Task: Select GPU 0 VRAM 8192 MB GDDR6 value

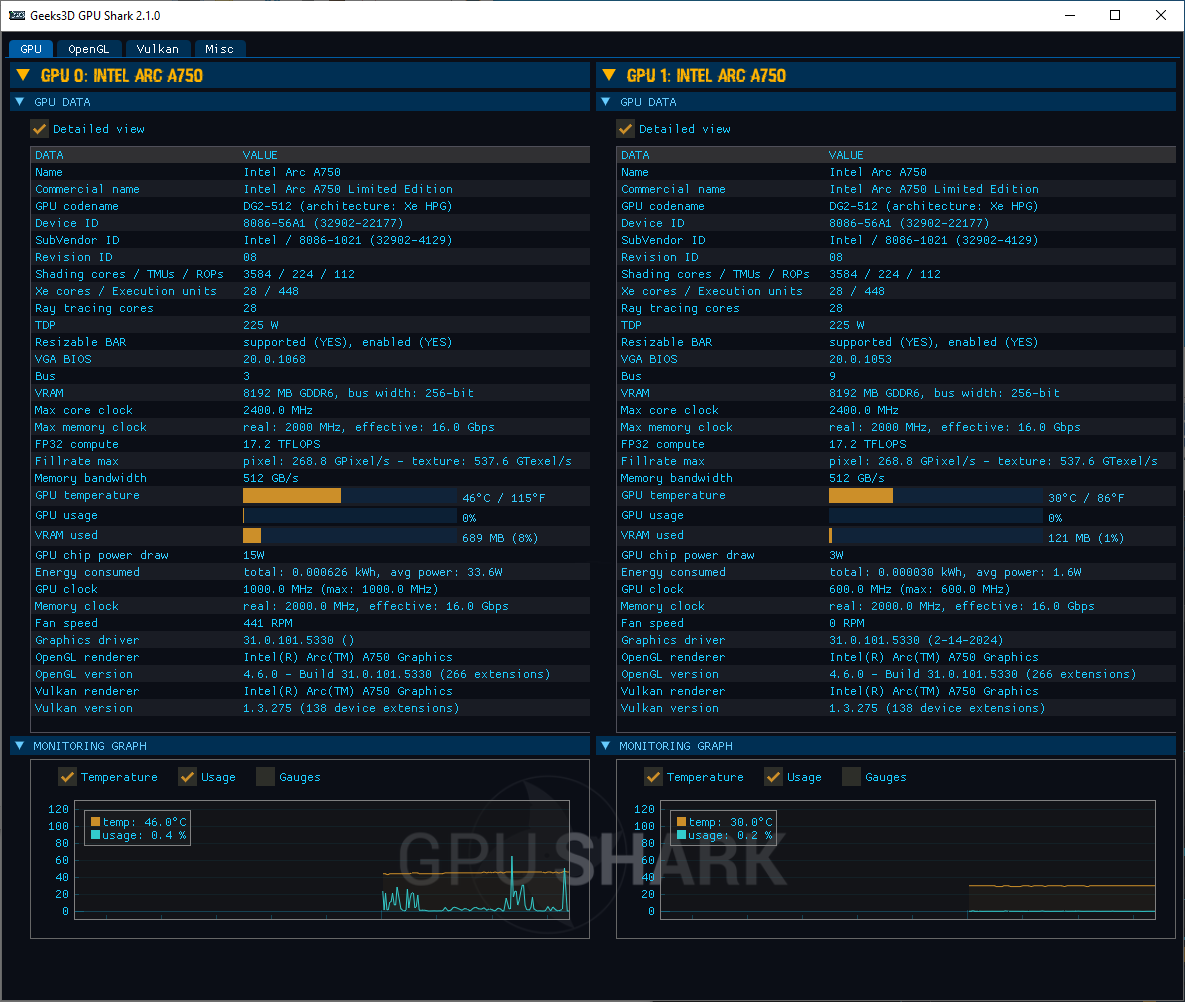Action: 358,394
